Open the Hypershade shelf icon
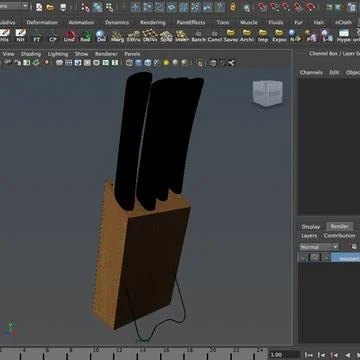This screenshot has width=360, height=360. coord(343,36)
